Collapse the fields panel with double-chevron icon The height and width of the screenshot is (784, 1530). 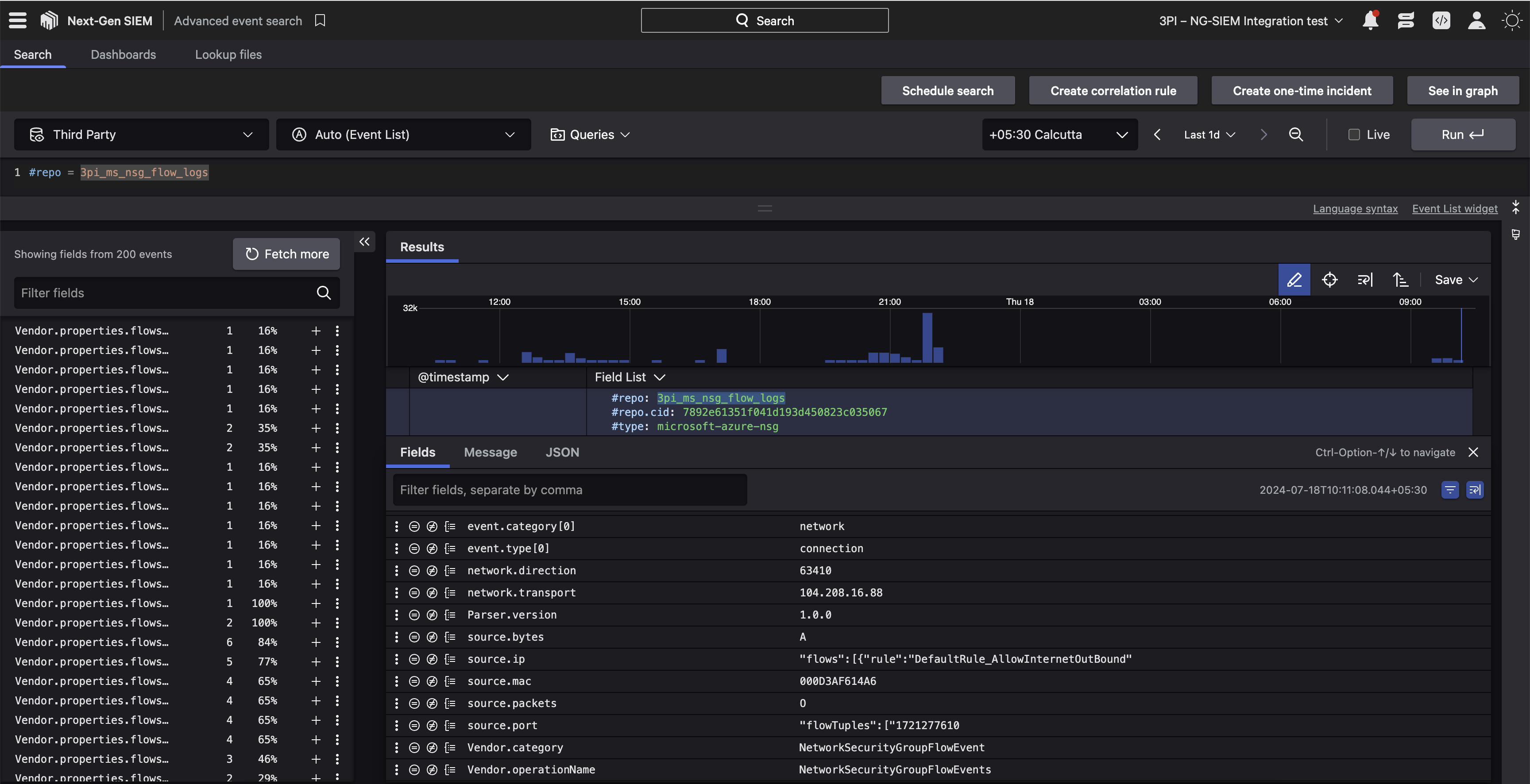[x=364, y=242]
